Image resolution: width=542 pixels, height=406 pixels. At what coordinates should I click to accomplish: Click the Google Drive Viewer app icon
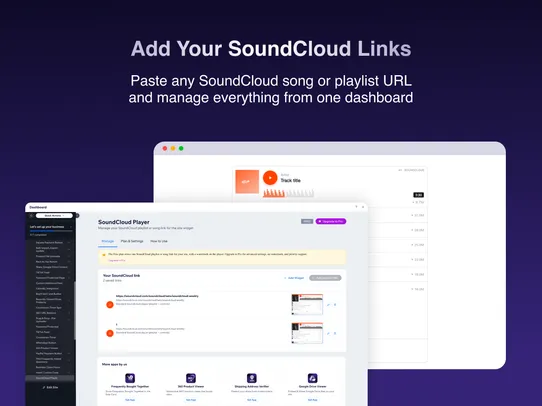(312, 378)
